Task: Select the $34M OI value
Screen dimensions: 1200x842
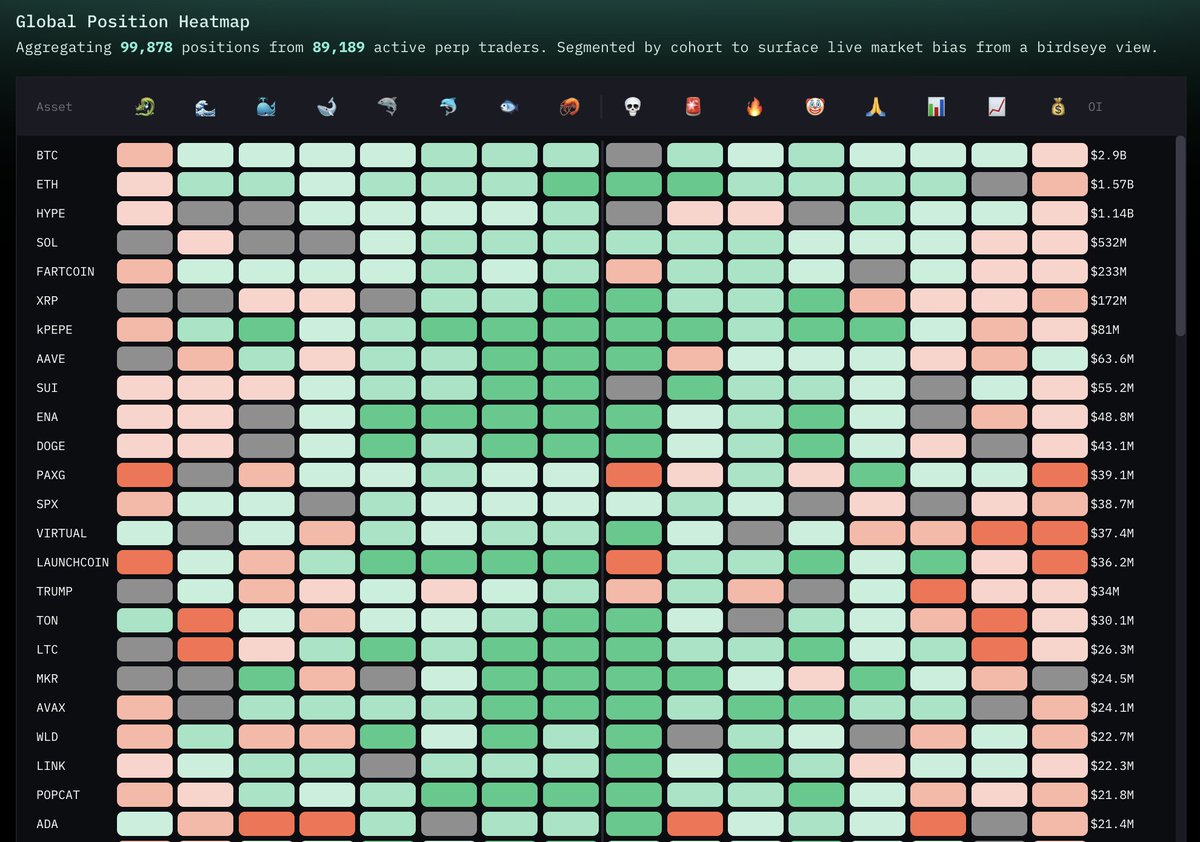Action: 1105,591
